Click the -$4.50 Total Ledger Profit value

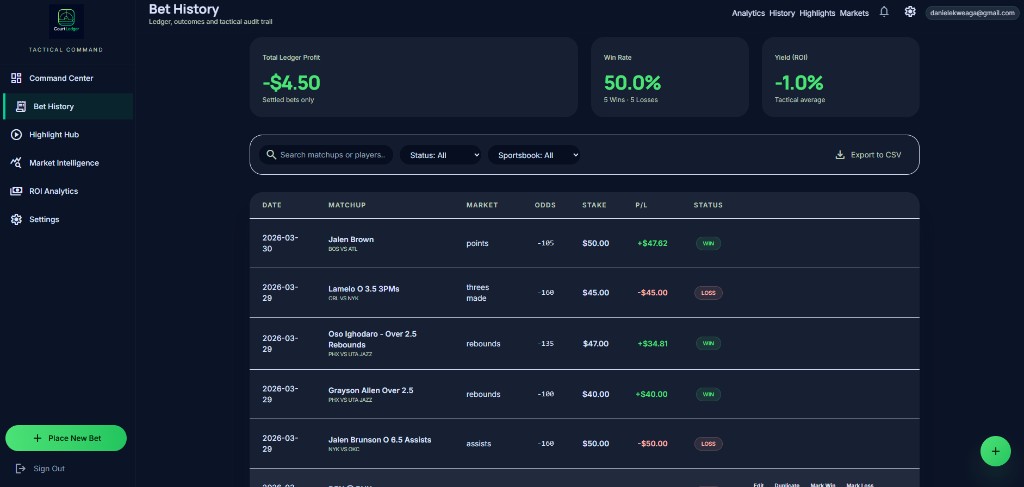coord(291,83)
